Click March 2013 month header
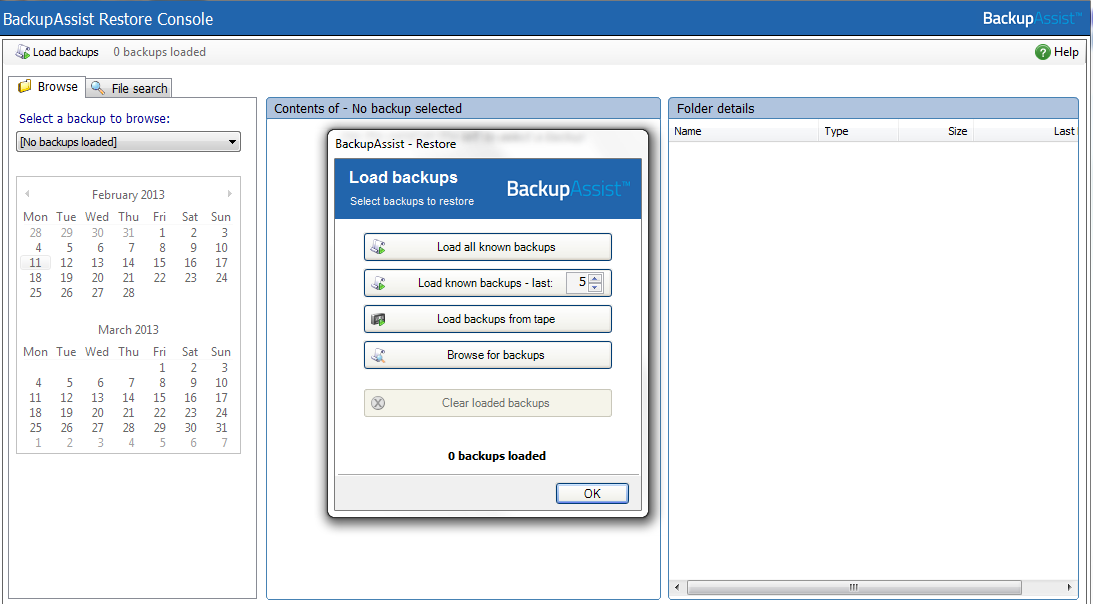 (x=128, y=329)
